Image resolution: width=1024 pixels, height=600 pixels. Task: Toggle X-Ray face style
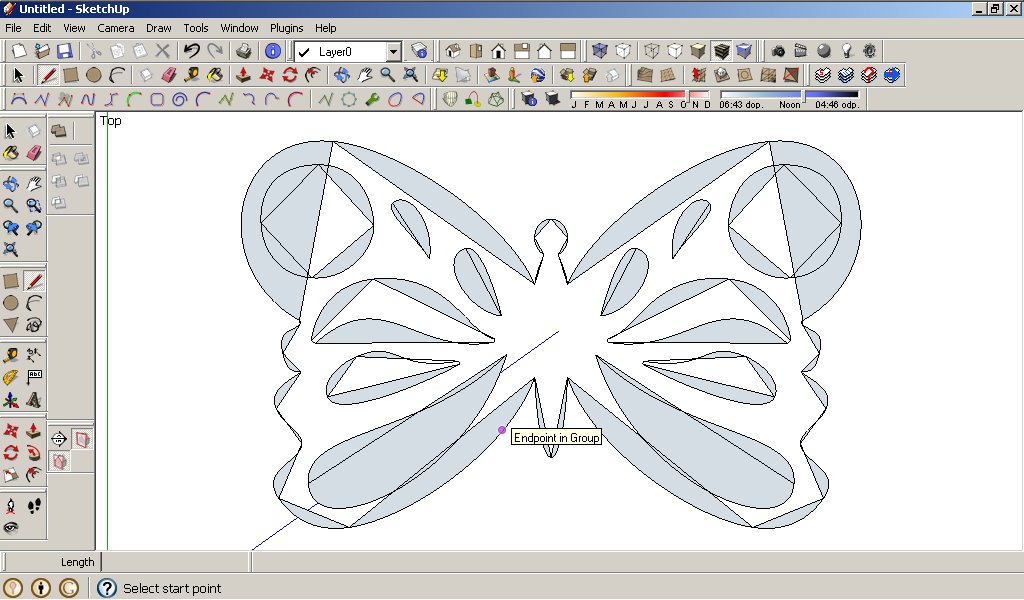coord(599,51)
